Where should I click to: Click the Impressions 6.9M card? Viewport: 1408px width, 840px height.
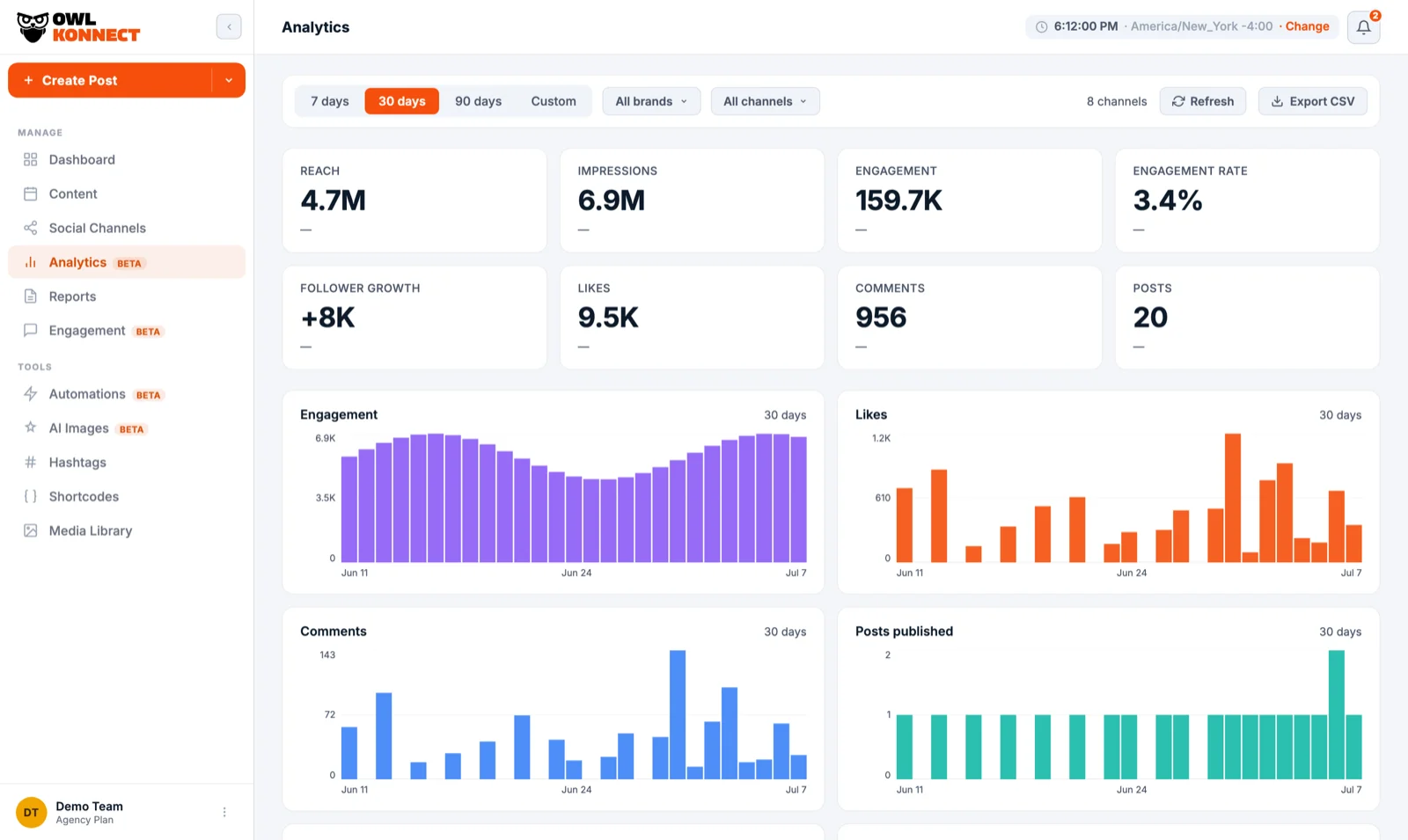tap(692, 201)
